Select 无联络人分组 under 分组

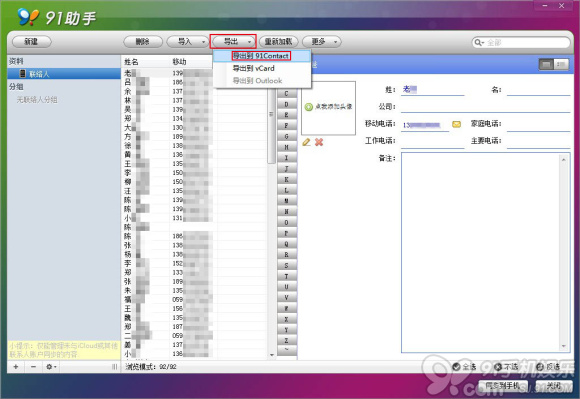pos(37,99)
